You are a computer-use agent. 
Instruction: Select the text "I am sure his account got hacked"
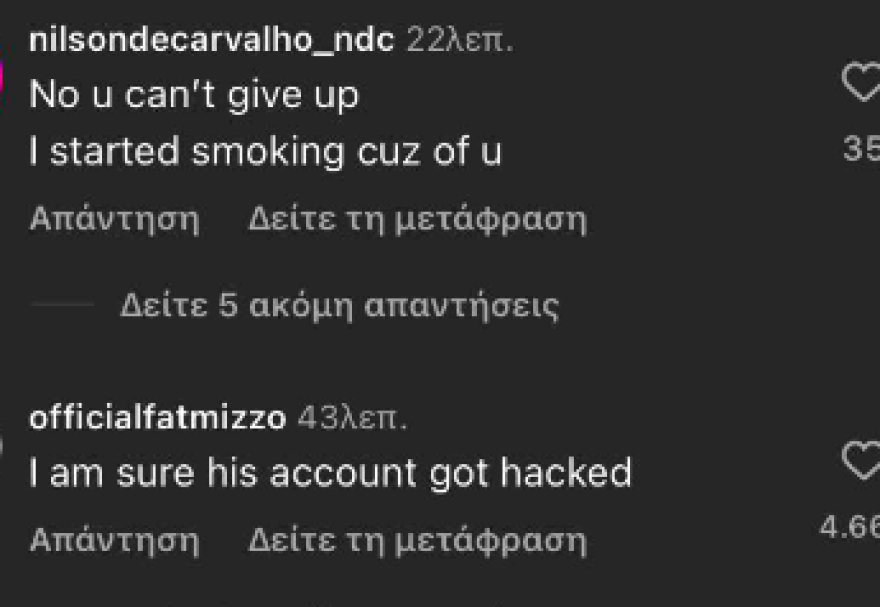tap(330, 473)
